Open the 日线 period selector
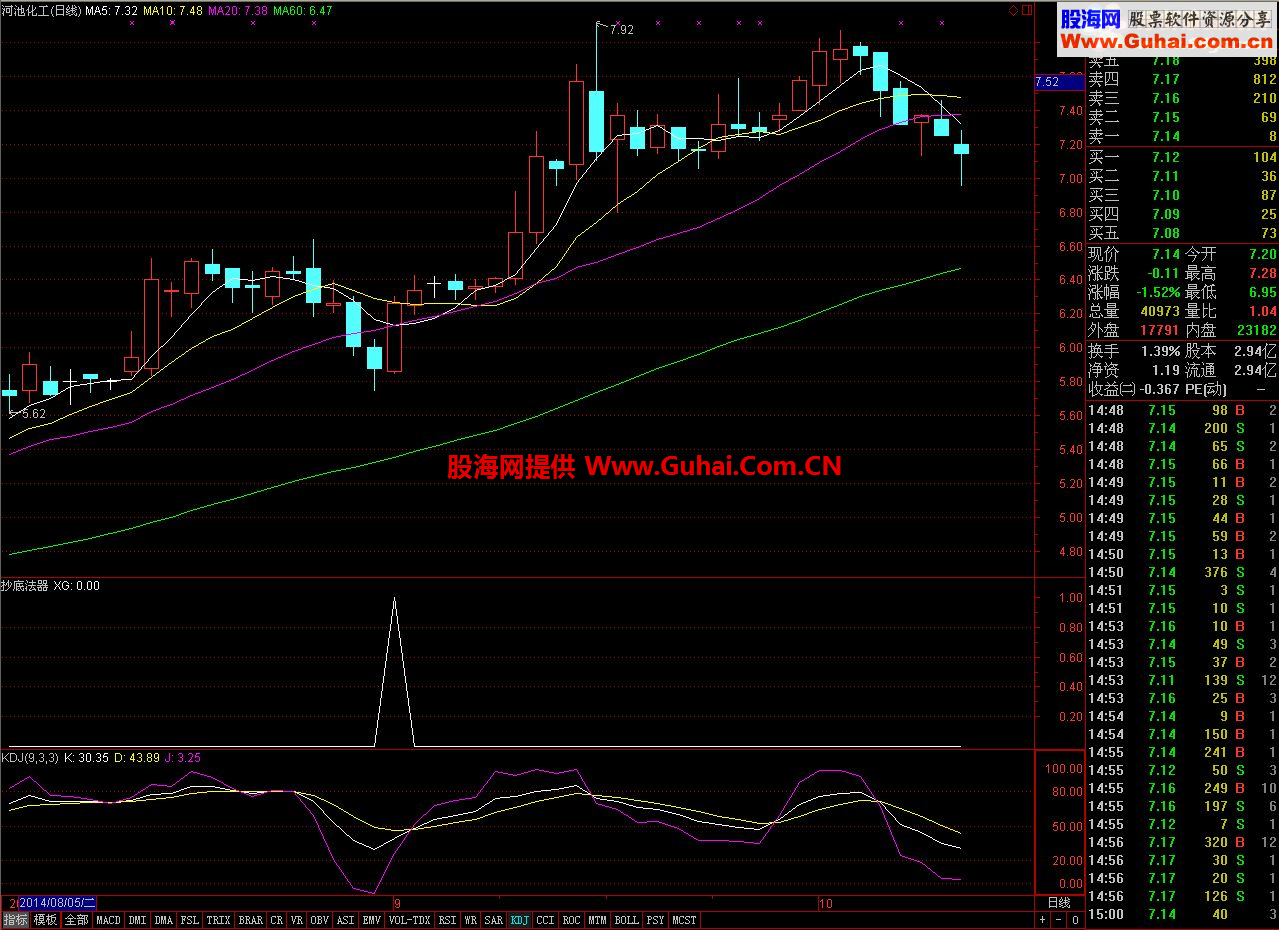This screenshot has width=1279, height=930. 1058,902
